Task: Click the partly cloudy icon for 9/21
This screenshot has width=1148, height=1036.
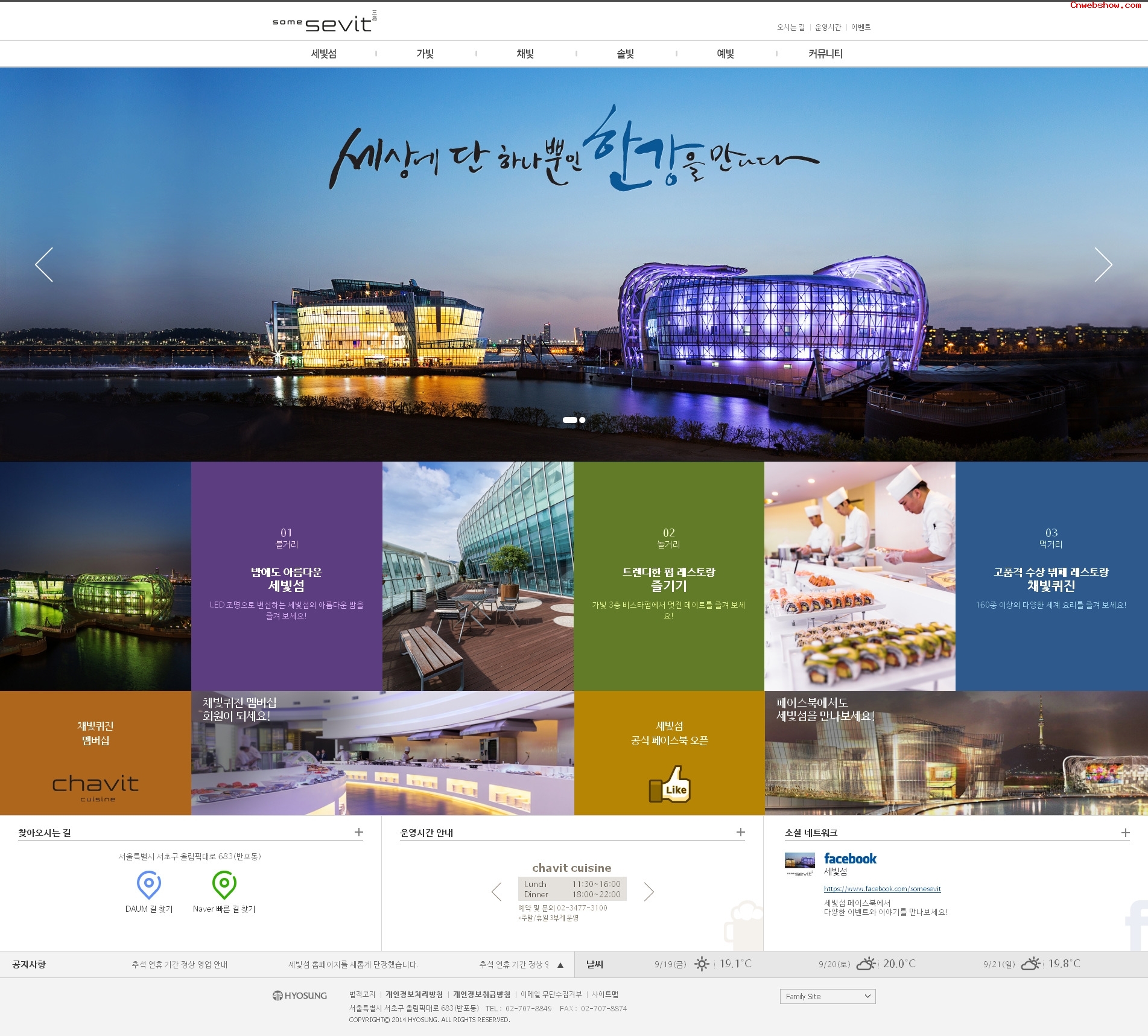Action: click(x=1030, y=964)
